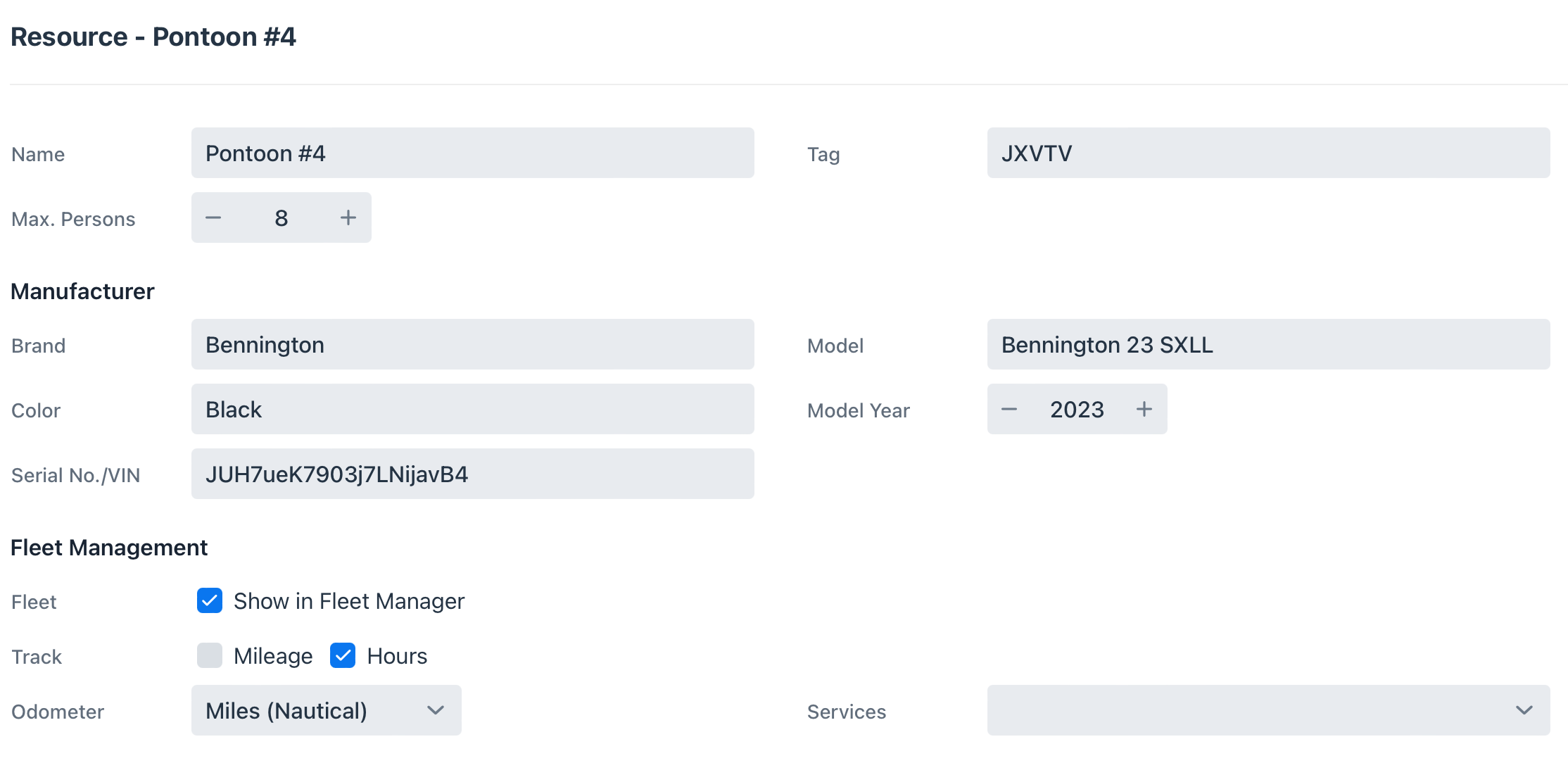Increase Model Year with plus button

[x=1144, y=410]
